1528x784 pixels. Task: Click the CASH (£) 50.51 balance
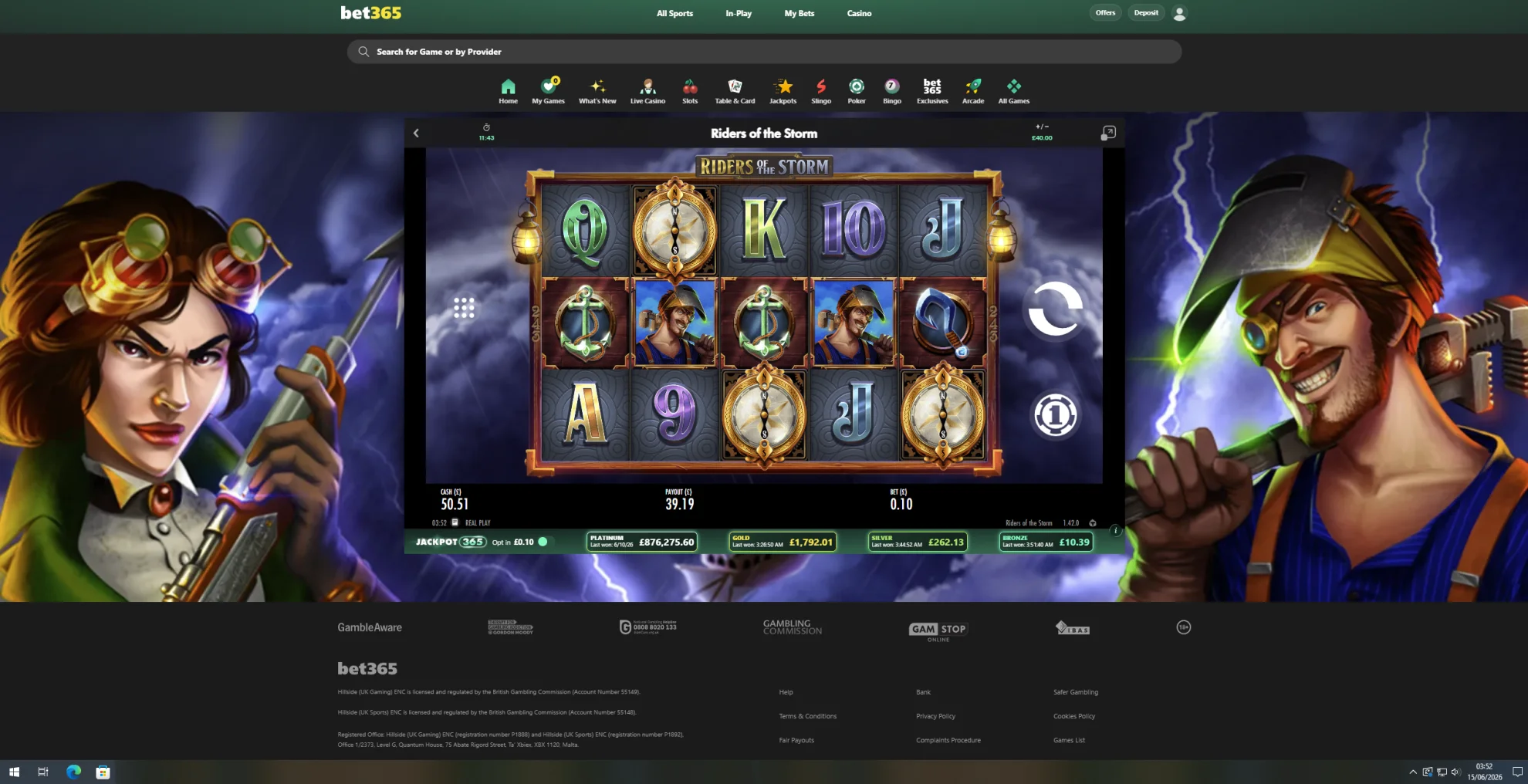coord(455,504)
